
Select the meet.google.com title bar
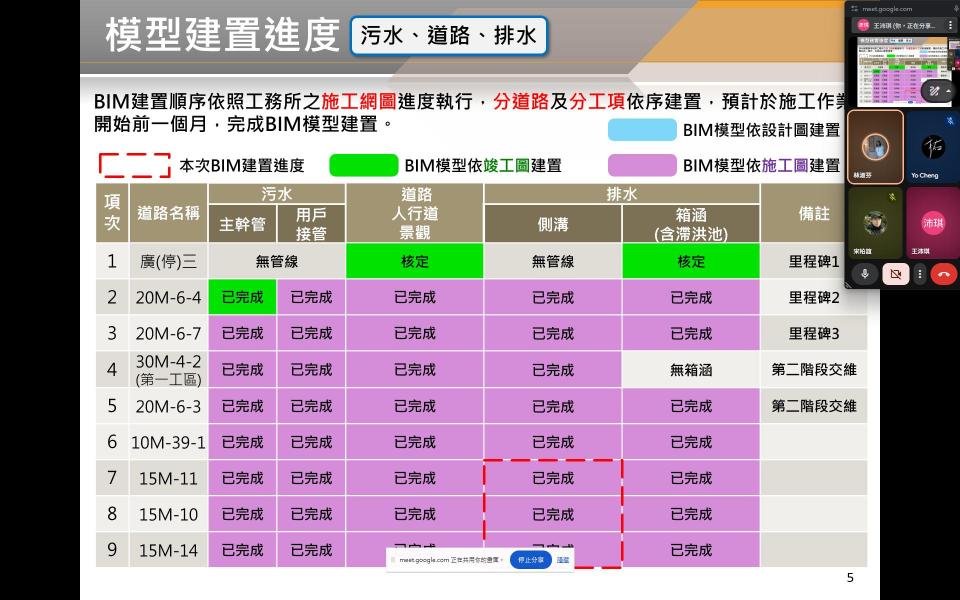[x=885, y=8]
